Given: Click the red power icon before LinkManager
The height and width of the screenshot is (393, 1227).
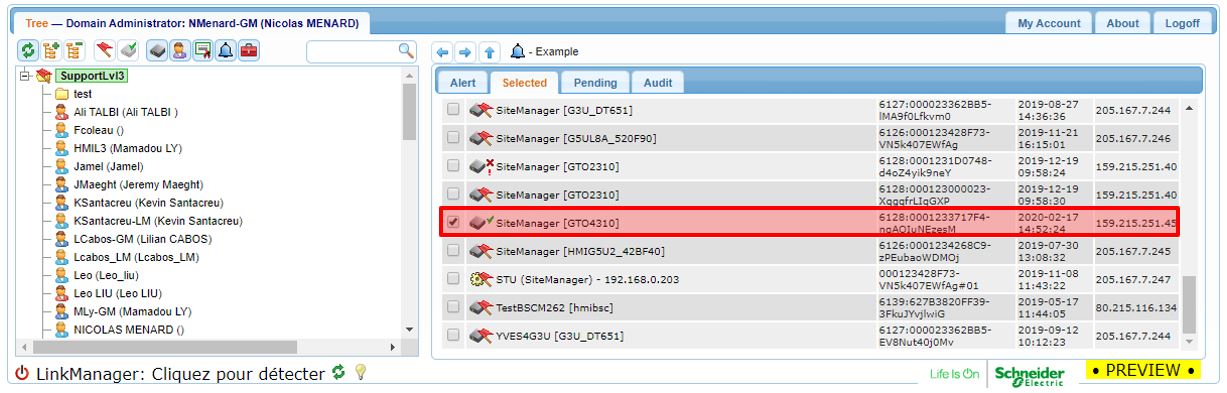Looking at the screenshot, I should (x=22, y=374).
